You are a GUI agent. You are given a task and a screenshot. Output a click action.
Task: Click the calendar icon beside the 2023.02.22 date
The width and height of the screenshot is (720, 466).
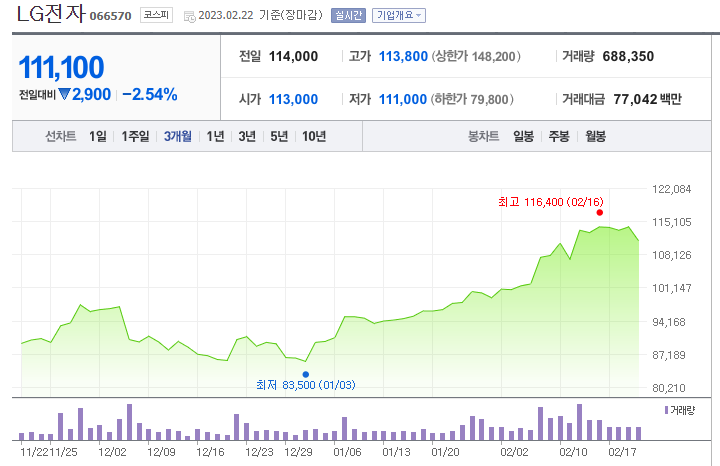coord(189,17)
